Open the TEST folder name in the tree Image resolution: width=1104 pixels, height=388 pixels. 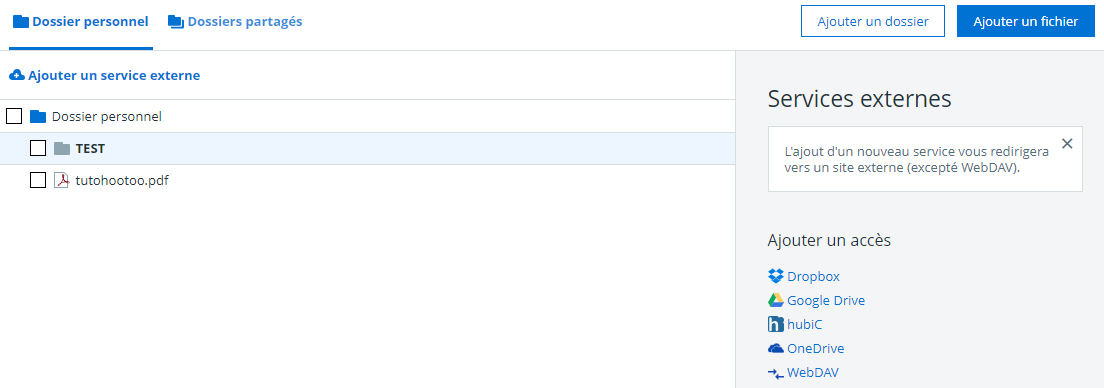point(90,149)
